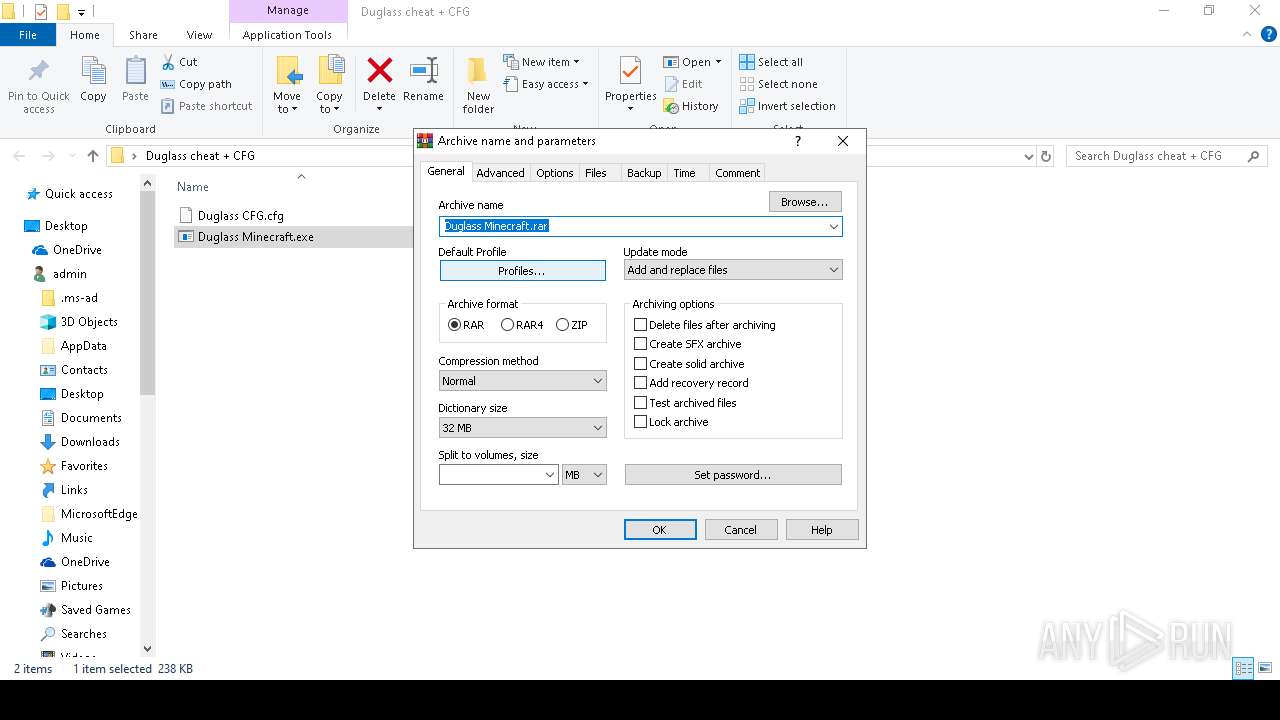Open Compression method dropdown
The height and width of the screenshot is (720, 1280).
pos(523,381)
